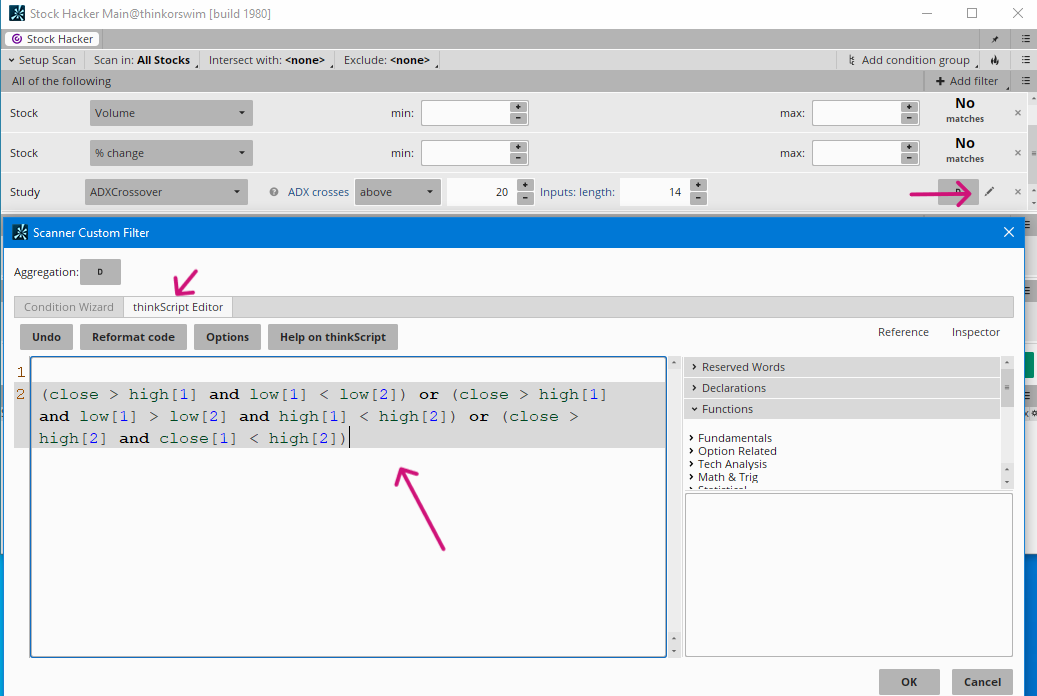Open the Inspector panel tab

(x=975, y=332)
